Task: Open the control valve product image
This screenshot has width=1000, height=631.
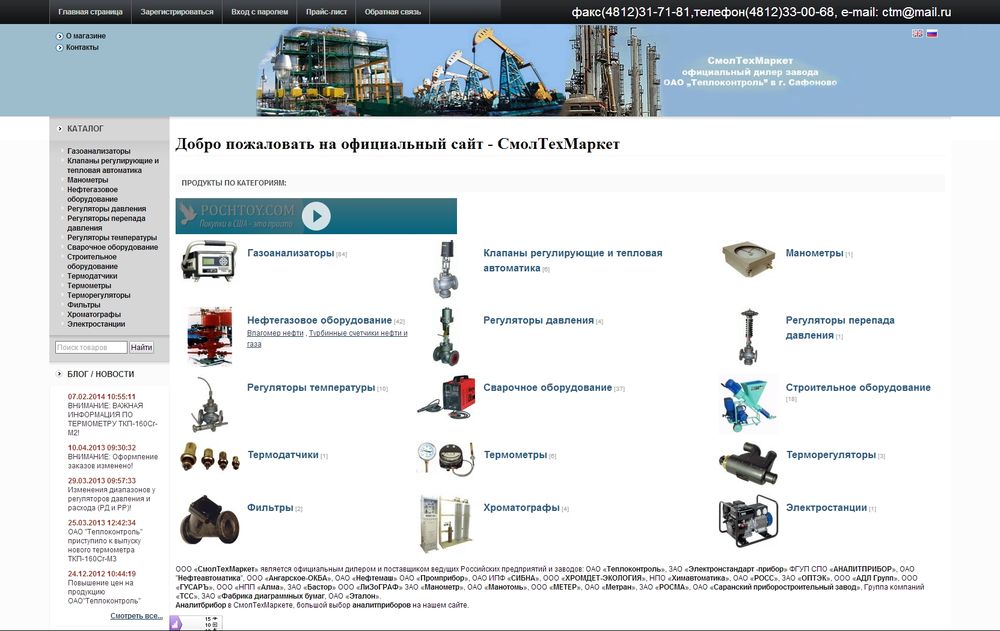Action: click(446, 269)
